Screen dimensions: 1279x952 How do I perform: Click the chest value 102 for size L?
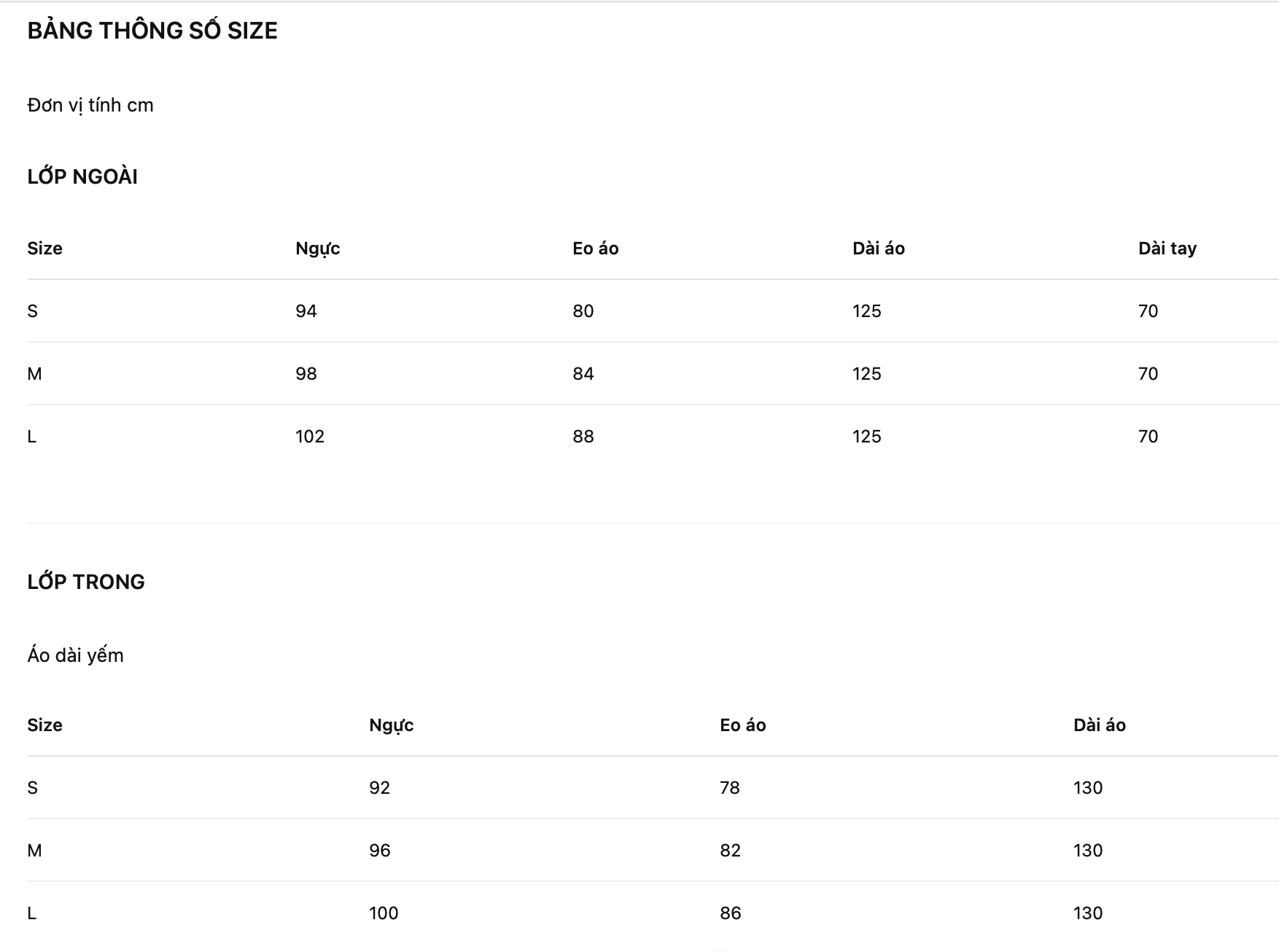[x=309, y=437]
